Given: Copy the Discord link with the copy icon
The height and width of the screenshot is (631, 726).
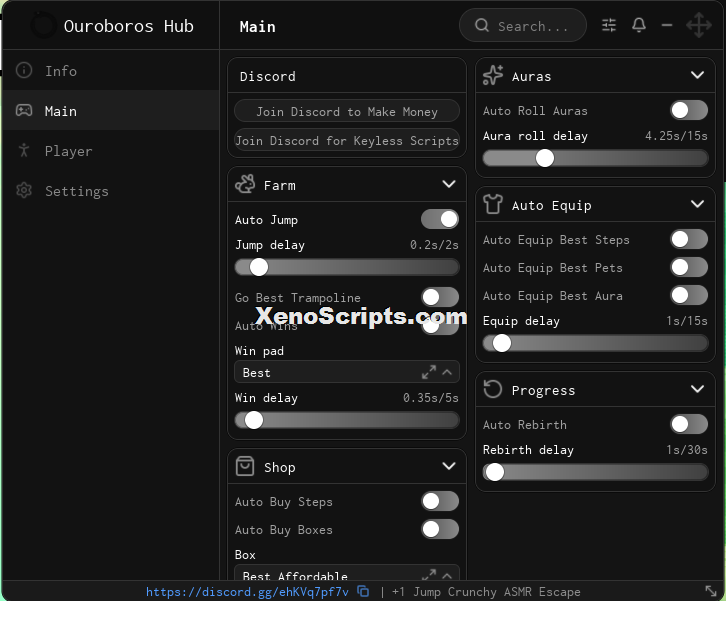Looking at the screenshot, I should click(363, 591).
